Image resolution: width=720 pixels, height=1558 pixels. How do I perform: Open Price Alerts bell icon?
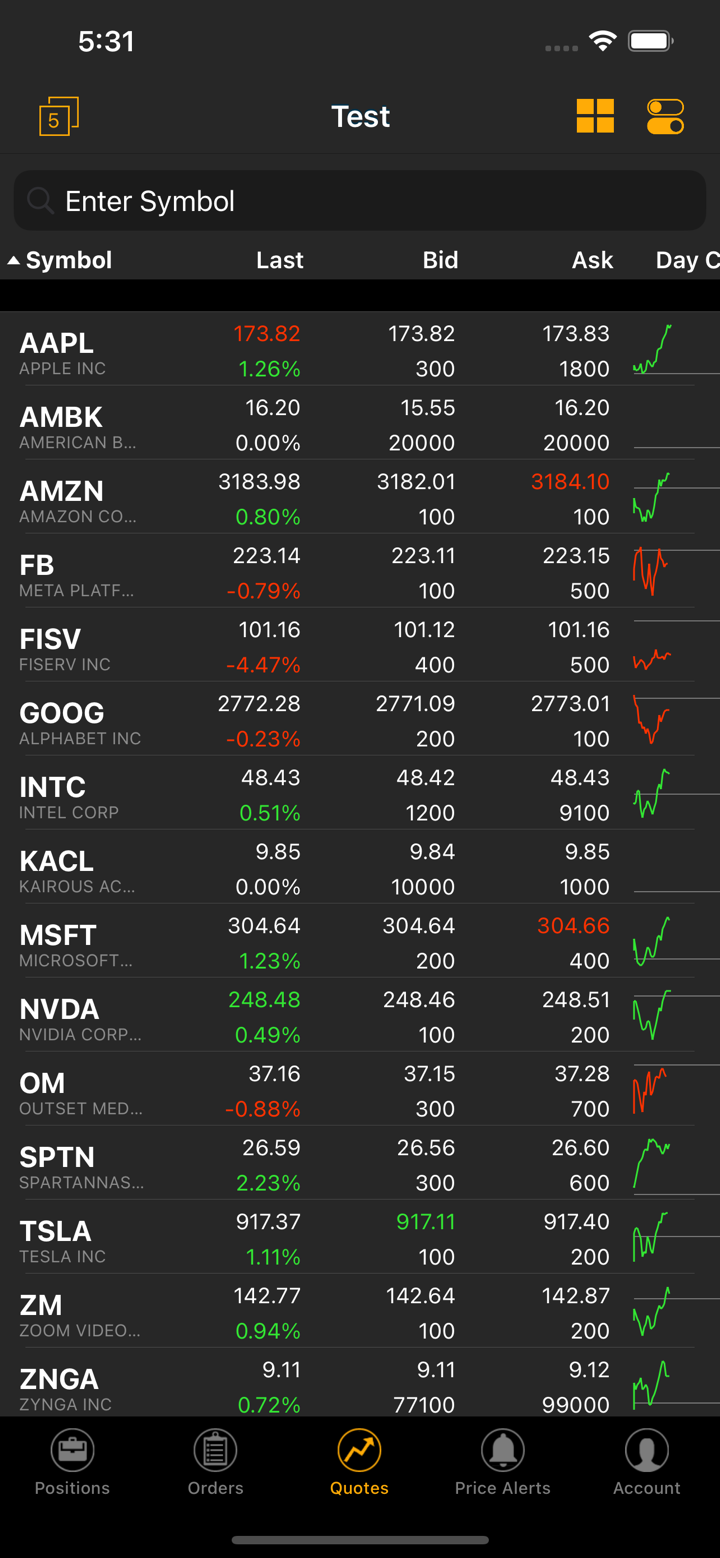502,1450
